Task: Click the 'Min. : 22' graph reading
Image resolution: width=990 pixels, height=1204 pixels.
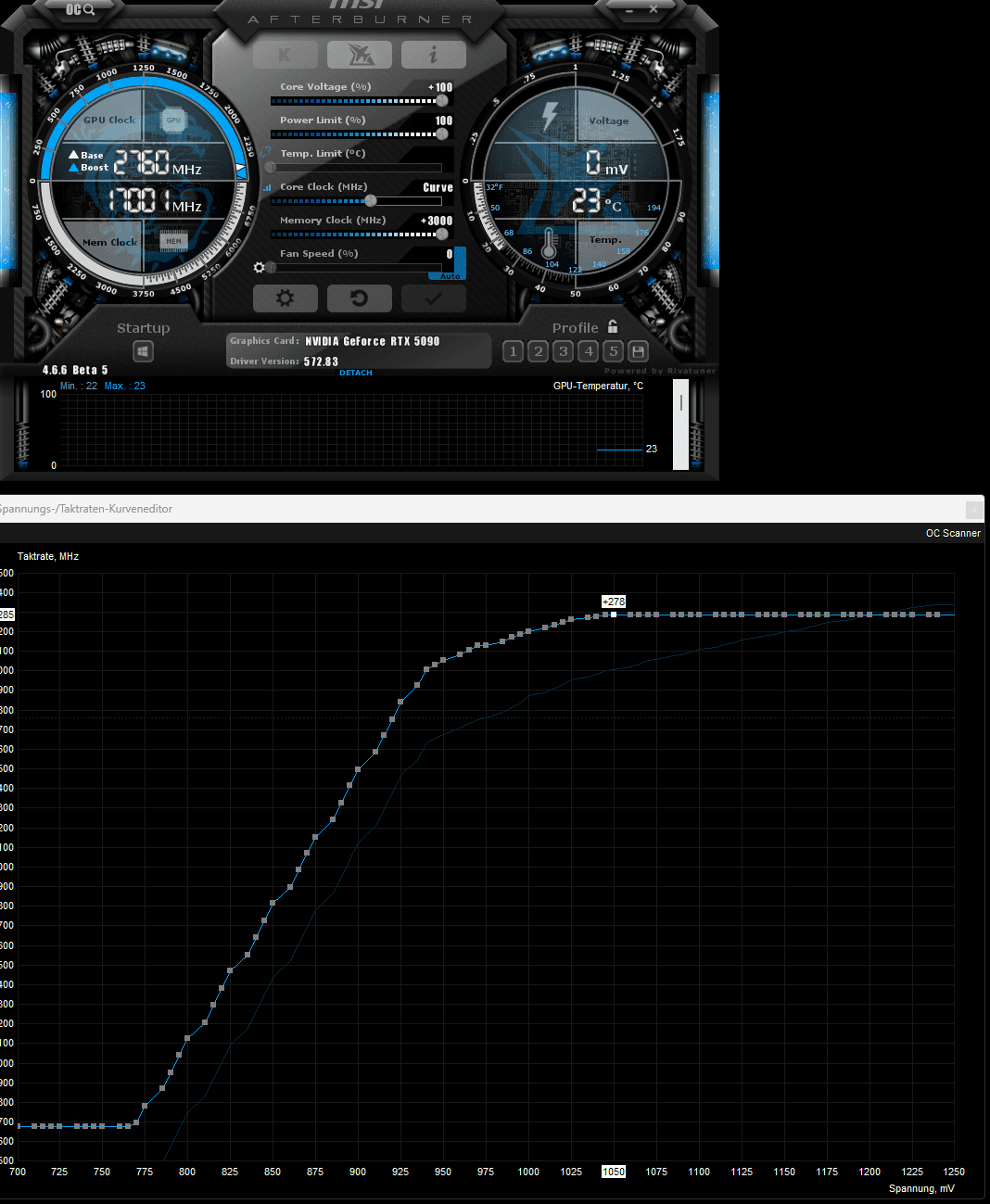Action: [x=79, y=386]
